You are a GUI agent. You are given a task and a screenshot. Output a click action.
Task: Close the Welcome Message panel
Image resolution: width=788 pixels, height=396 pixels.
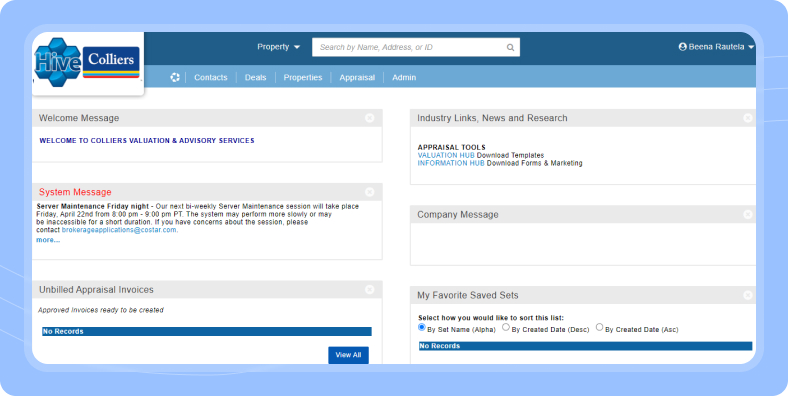coord(370,118)
